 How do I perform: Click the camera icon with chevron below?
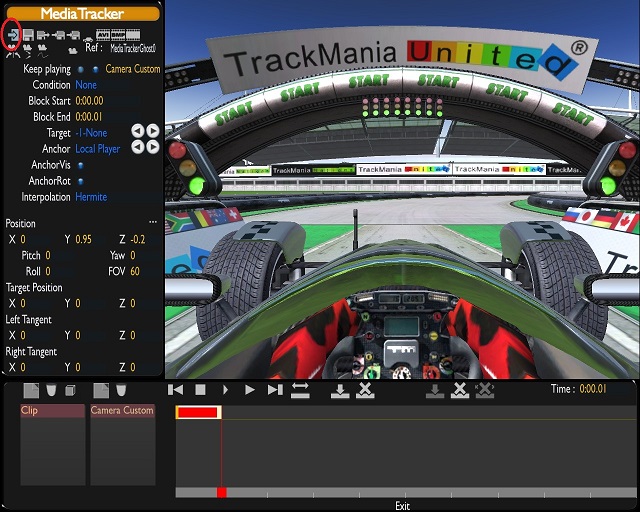[27, 51]
